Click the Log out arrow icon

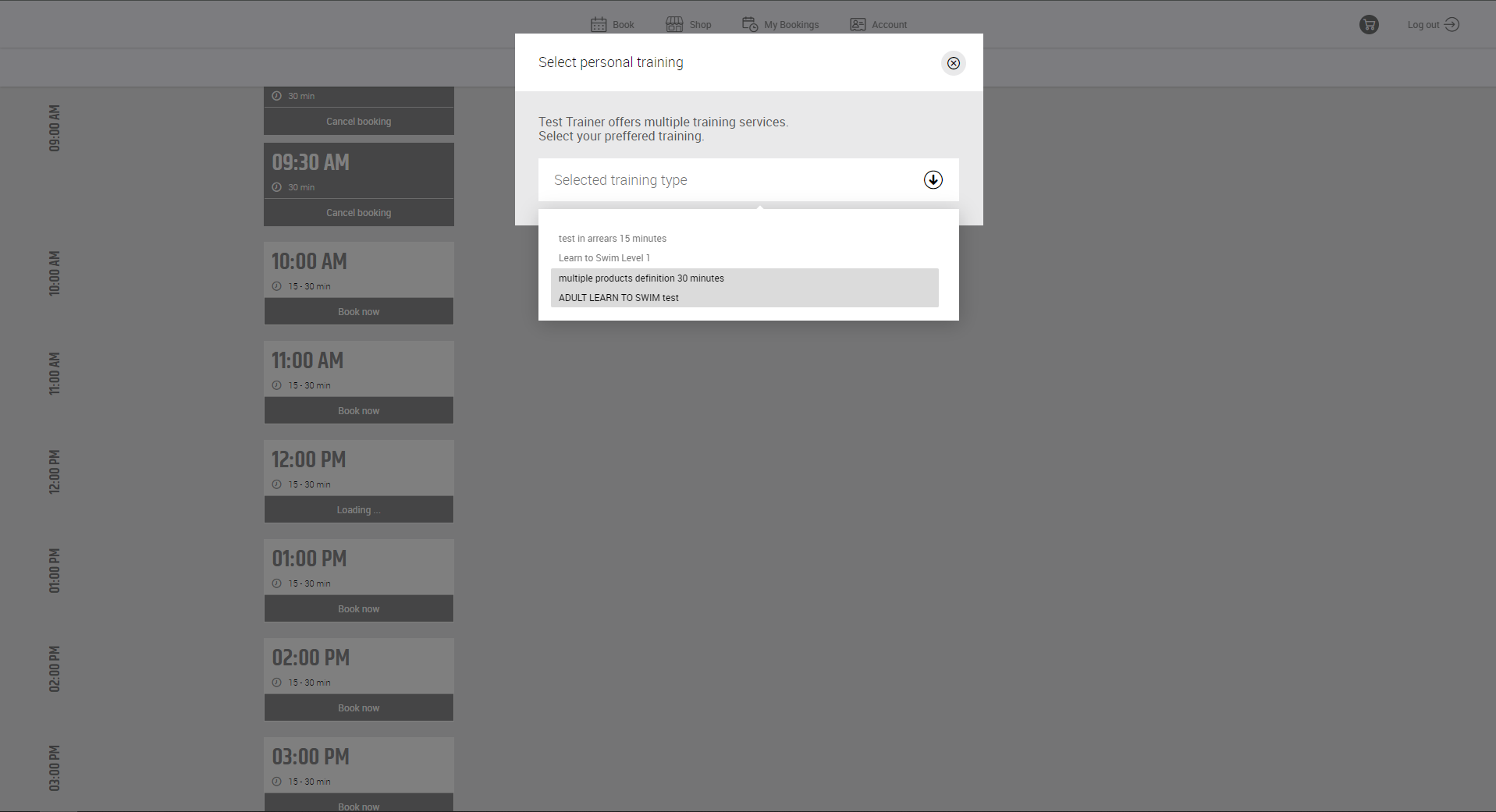point(1452,25)
